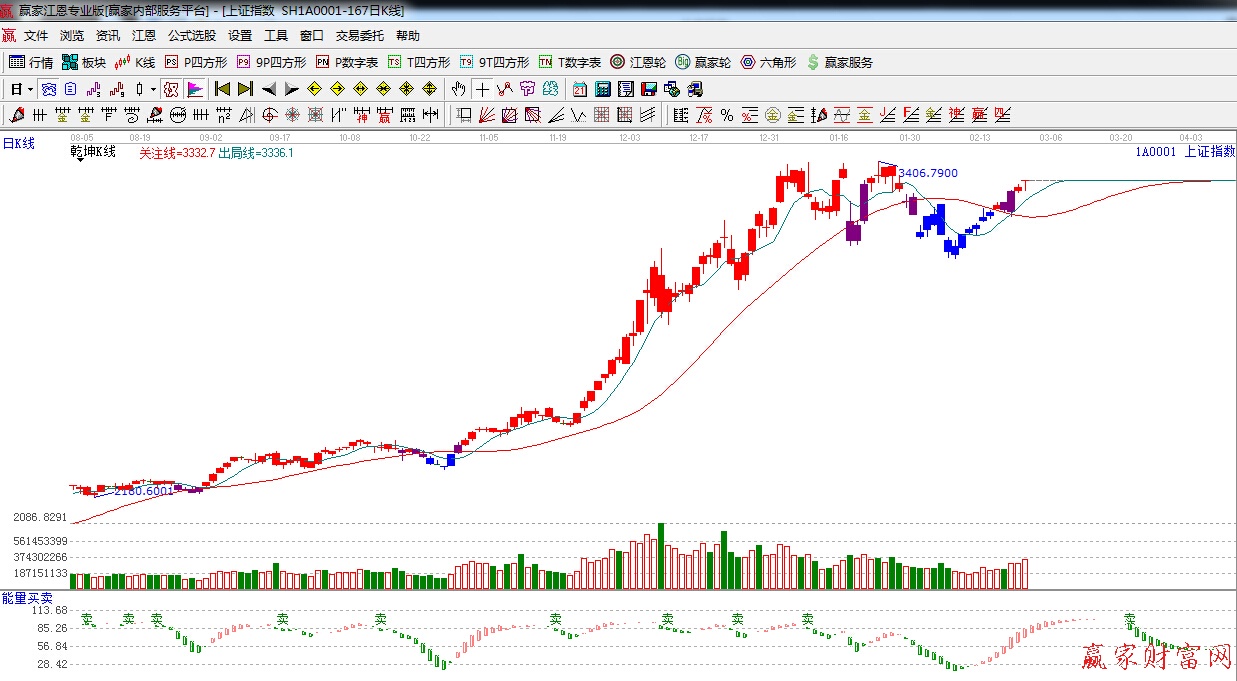This screenshot has height=681, width=1237.
Task: Open the candlestick style dropdown arrow
Action: point(153,89)
